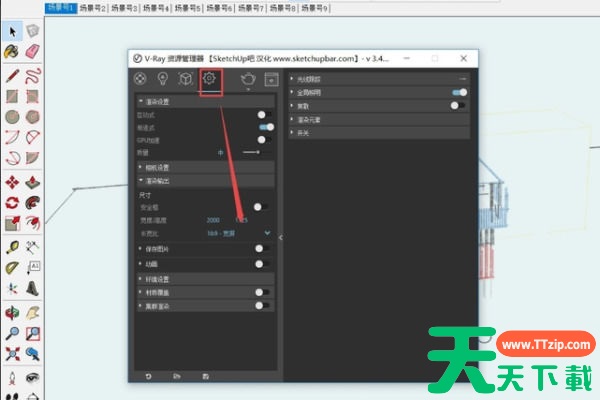Viewport: 600px width, 400px height.
Task: Select the Arc tool
Action: pyautogui.click(x=12, y=137)
